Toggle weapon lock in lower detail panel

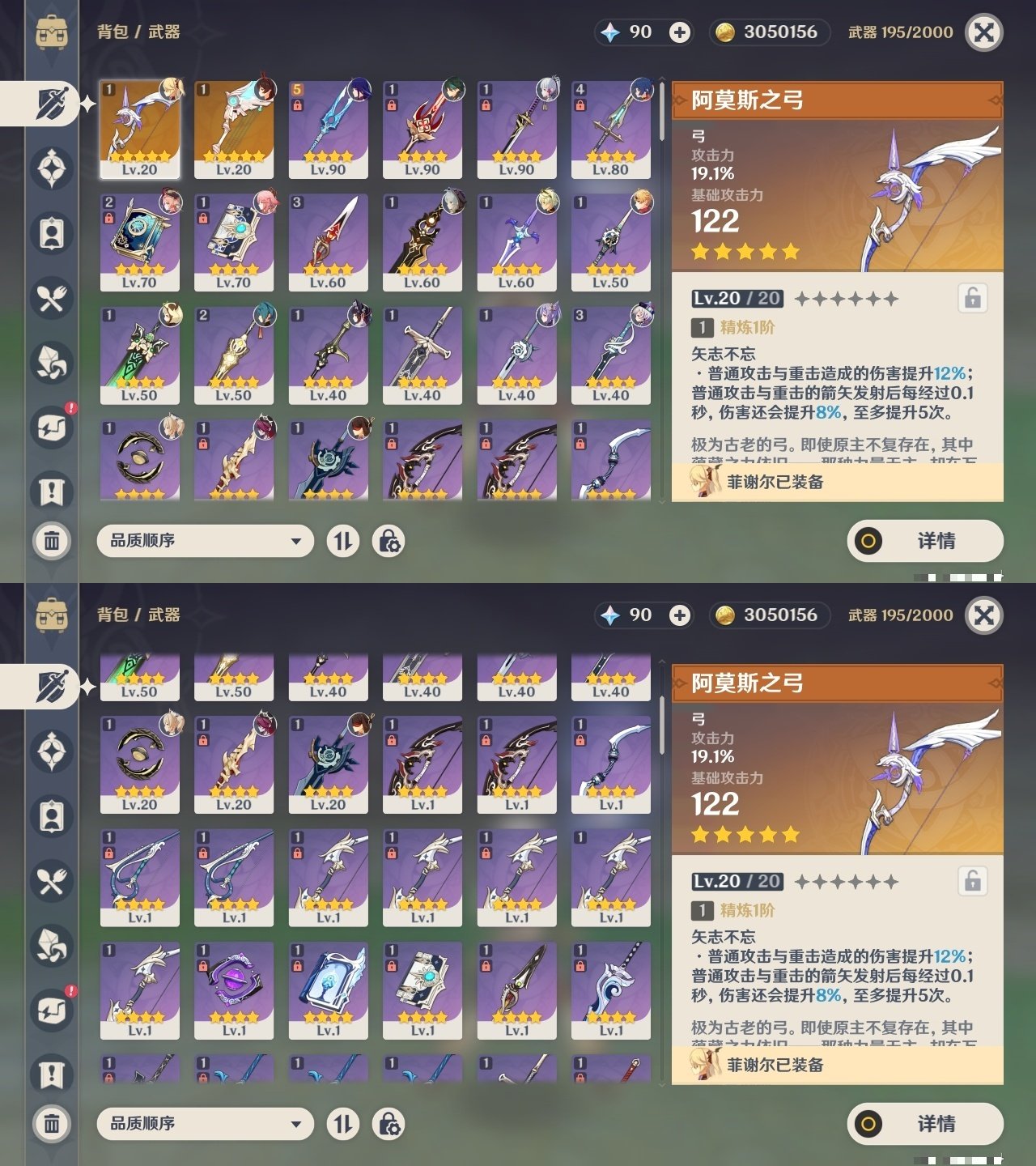tap(973, 881)
